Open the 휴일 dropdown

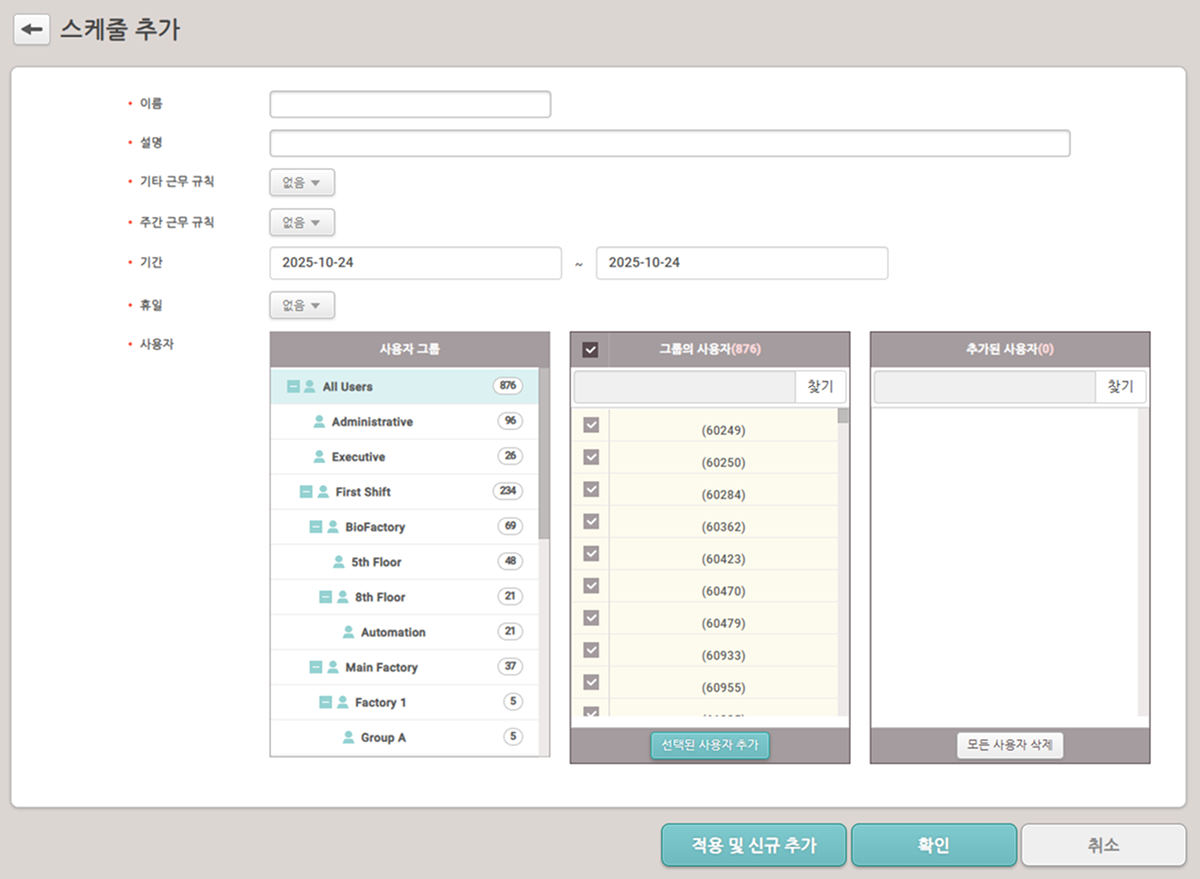pos(302,305)
